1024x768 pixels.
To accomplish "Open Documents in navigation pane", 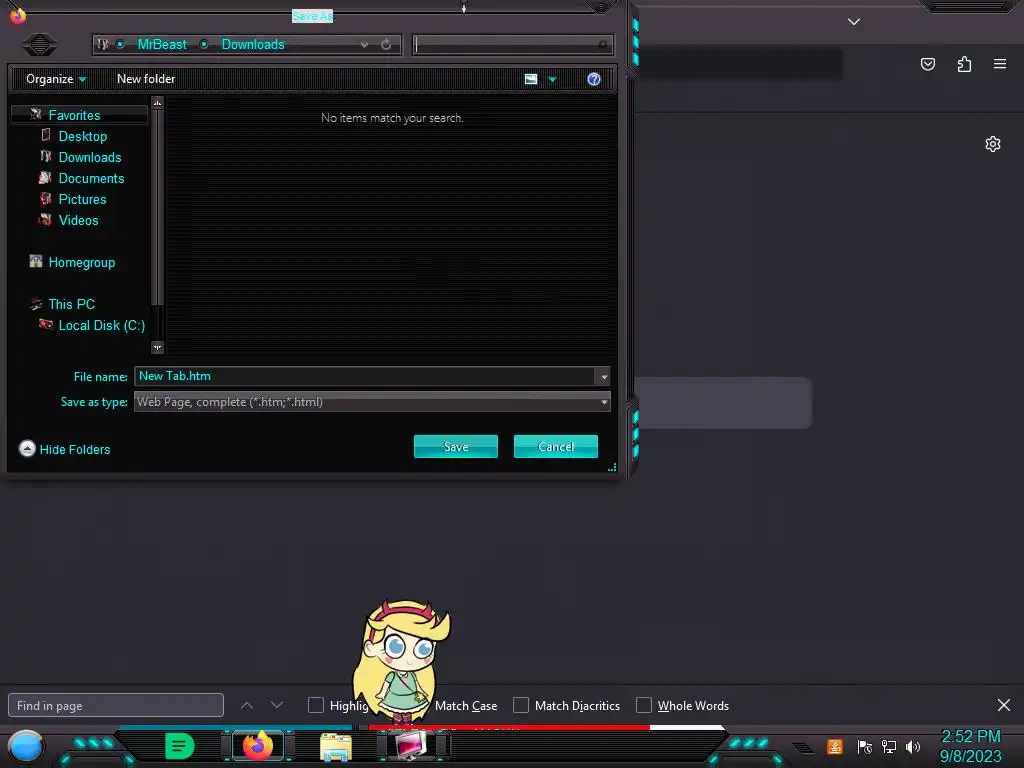I will coord(91,178).
